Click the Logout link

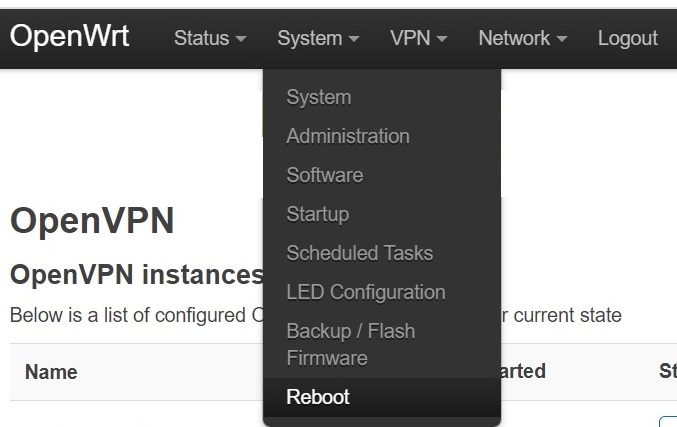(627, 38)
